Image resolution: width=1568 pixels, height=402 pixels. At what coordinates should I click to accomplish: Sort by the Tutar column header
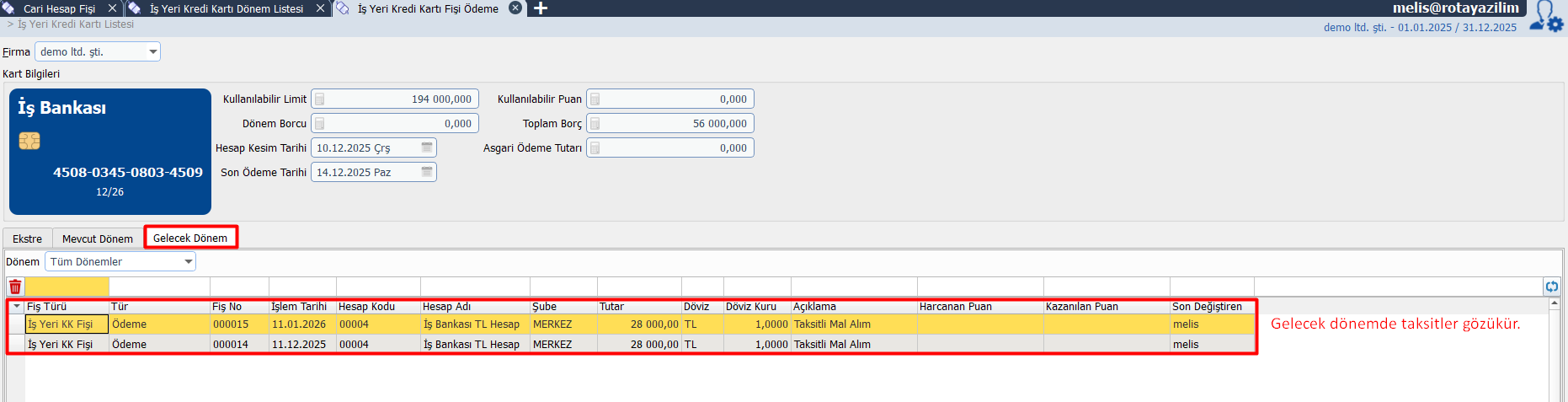(638, 307)
